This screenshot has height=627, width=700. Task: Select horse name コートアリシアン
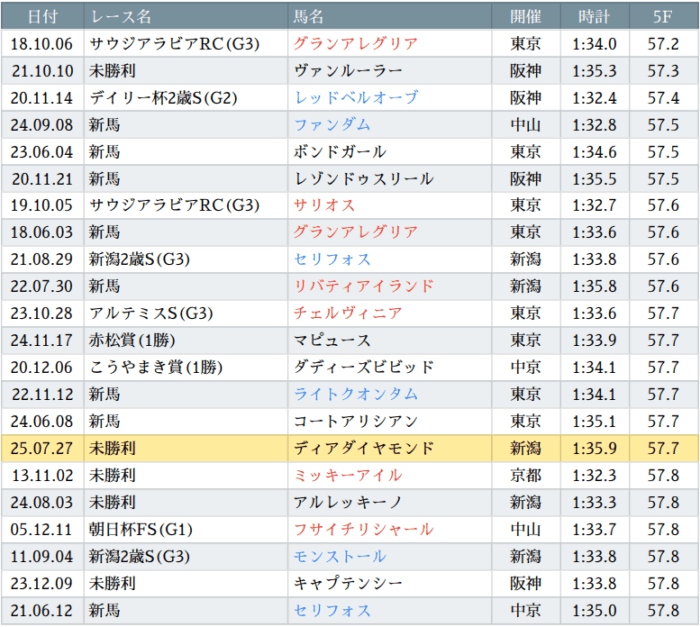[x=355, y=421]
